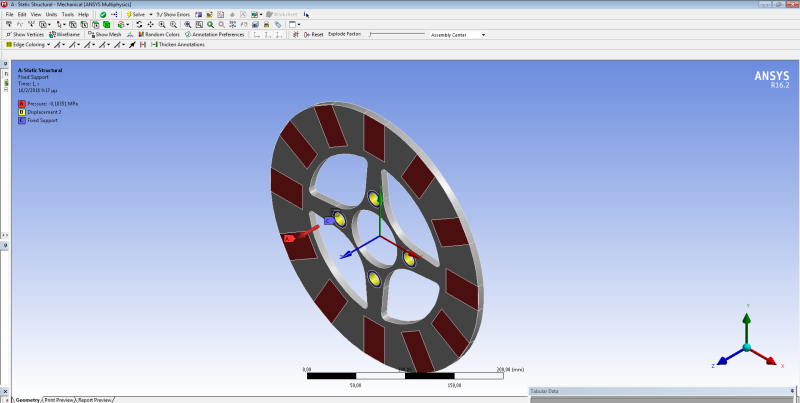
Task: Select the Zoom in/out tool
Action: click(162, 24)
